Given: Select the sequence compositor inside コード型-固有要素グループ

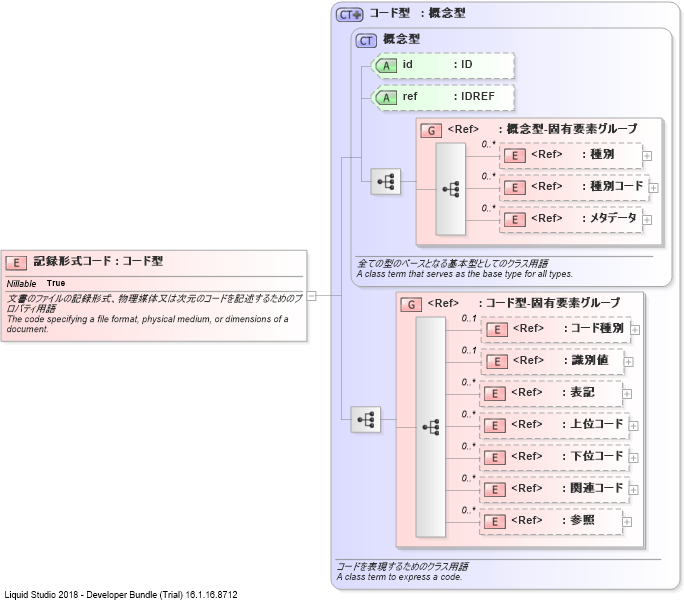Looking at the screenshot, I should click(x=431, y=427).
